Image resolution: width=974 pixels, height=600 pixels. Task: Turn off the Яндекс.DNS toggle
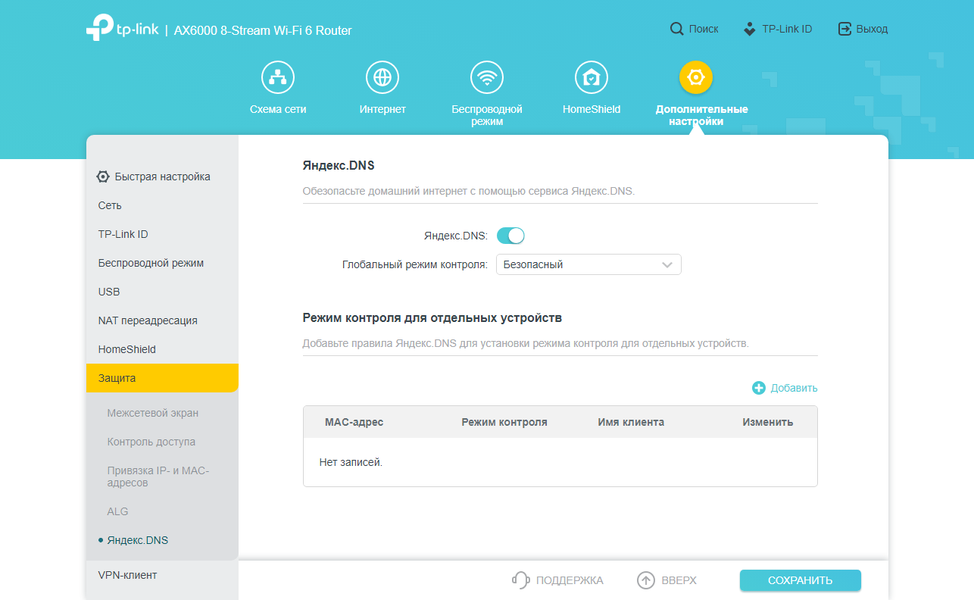pyautogui.click(x=511, y=235)
